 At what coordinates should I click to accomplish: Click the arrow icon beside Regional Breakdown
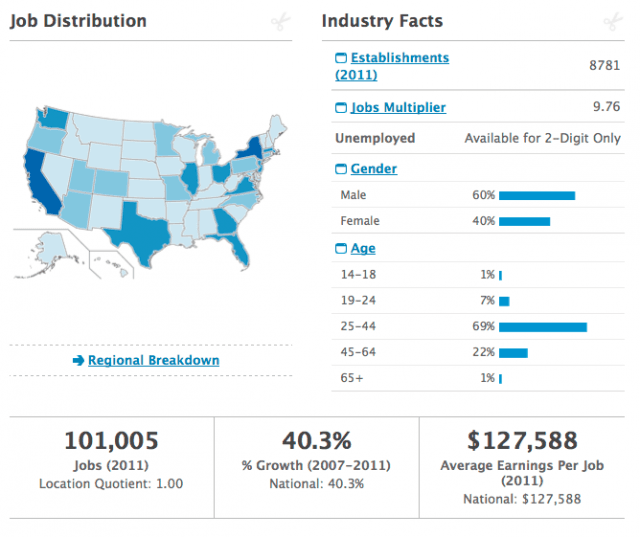tap(78, 361)
